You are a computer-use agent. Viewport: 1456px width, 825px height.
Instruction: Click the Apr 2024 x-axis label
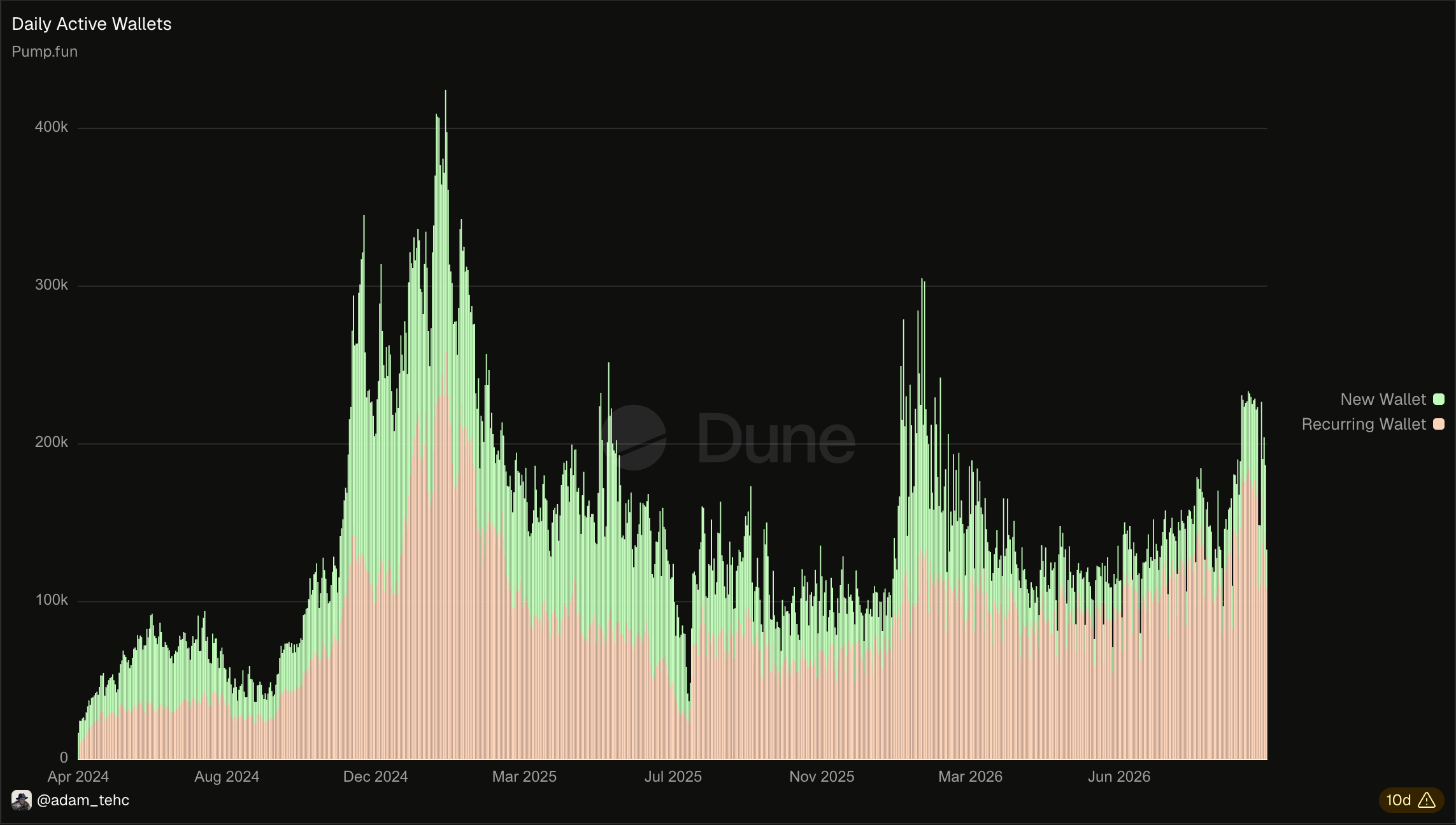click(78, 776)
